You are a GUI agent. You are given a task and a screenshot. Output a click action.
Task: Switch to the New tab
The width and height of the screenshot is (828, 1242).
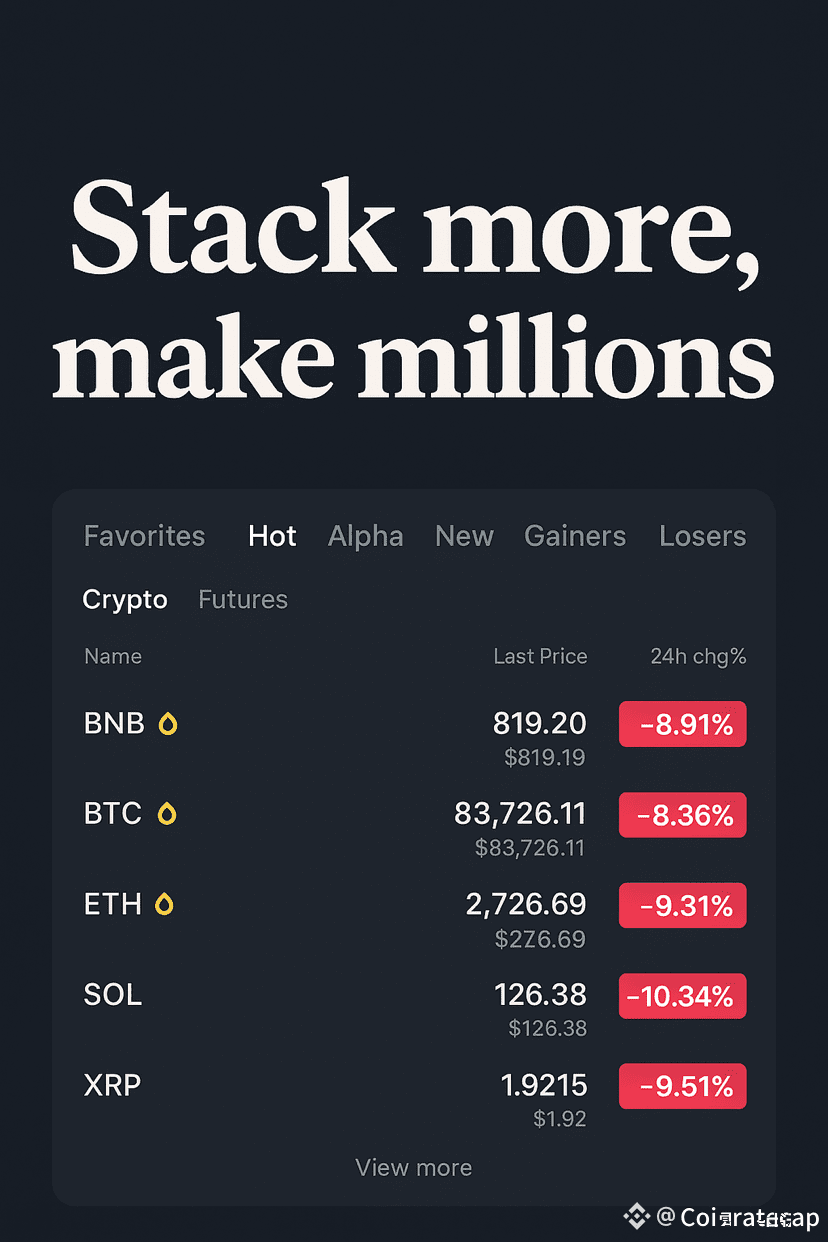[464, 536]
